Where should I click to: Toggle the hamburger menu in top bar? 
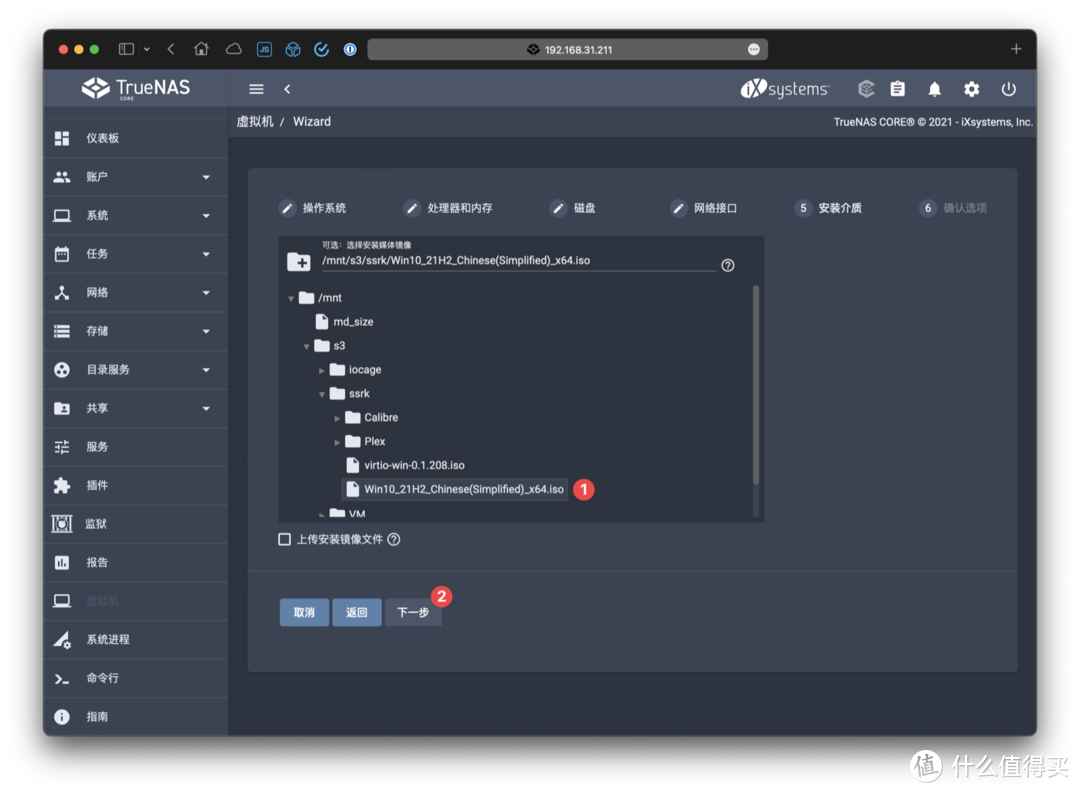(256, 89)
